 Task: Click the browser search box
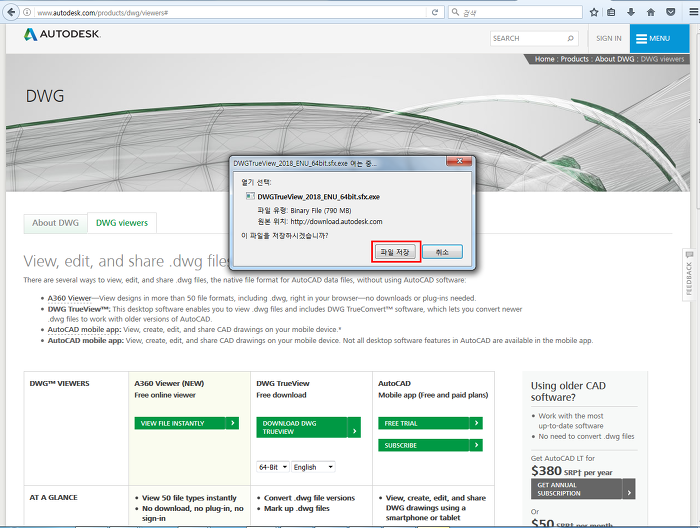(515, 12)
